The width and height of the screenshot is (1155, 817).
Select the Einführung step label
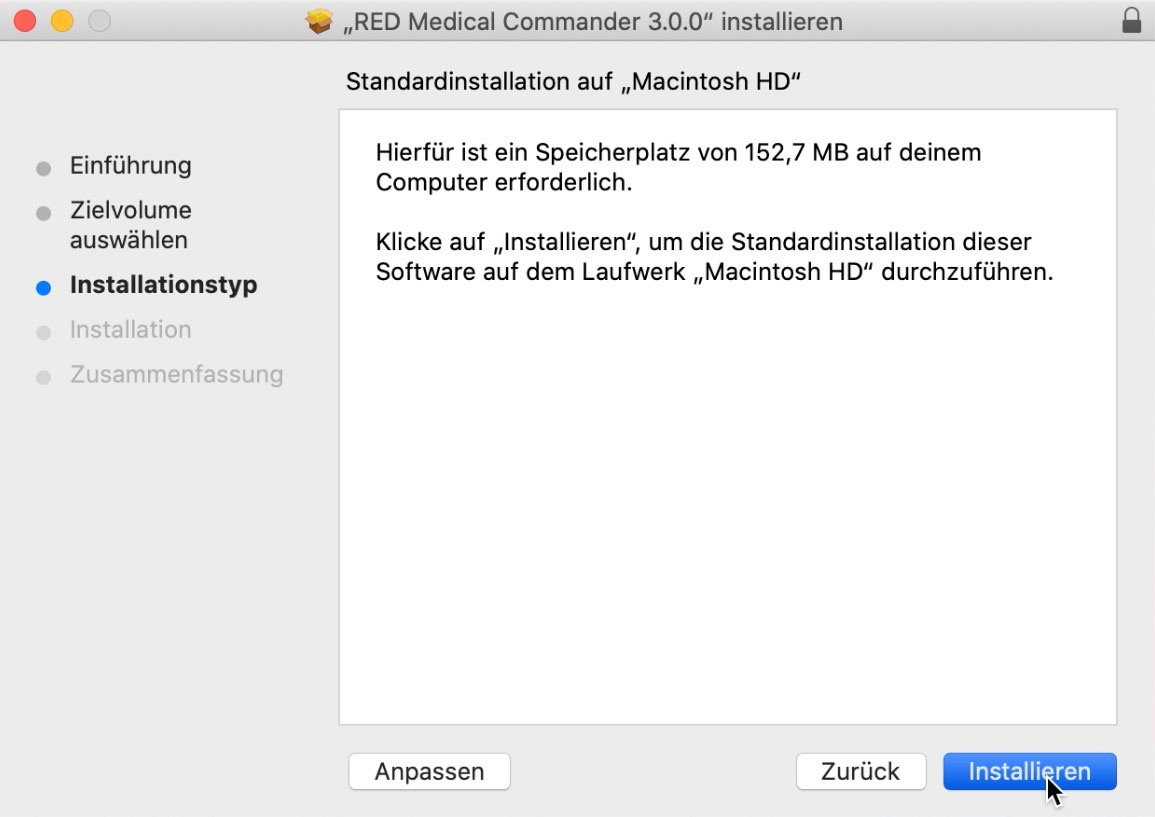coord(130,166)
